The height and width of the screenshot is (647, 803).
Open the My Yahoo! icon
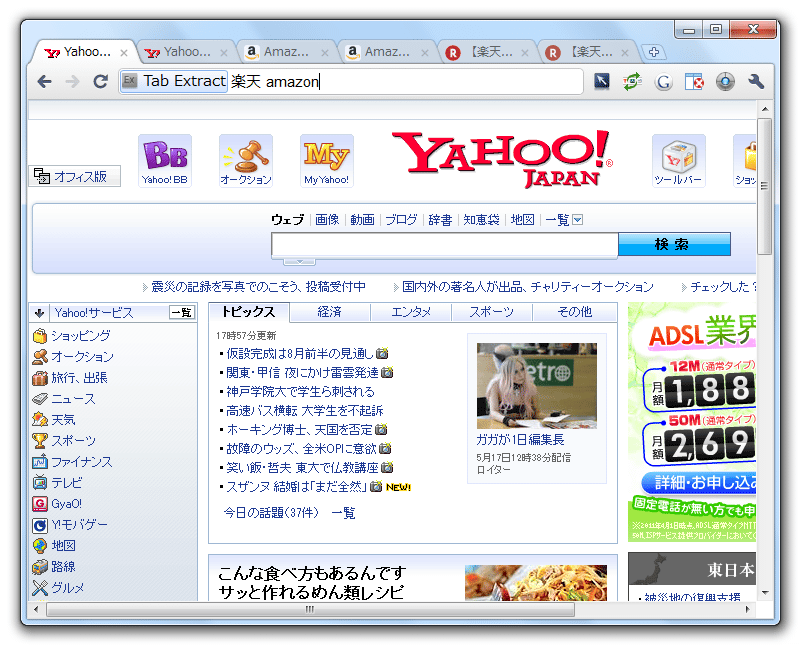(327, 161)
